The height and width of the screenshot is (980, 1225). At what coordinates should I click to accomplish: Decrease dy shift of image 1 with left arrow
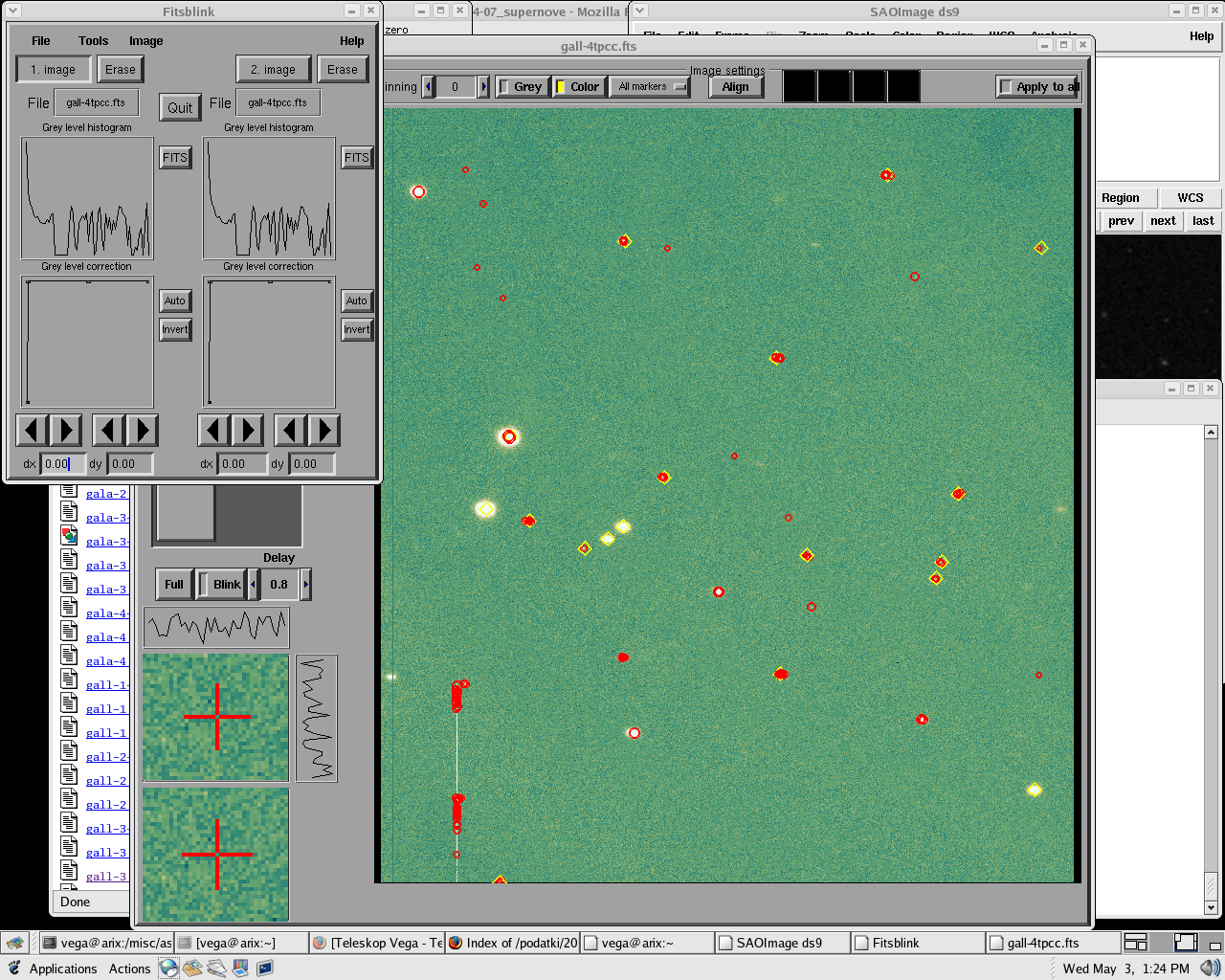[109, 431]
